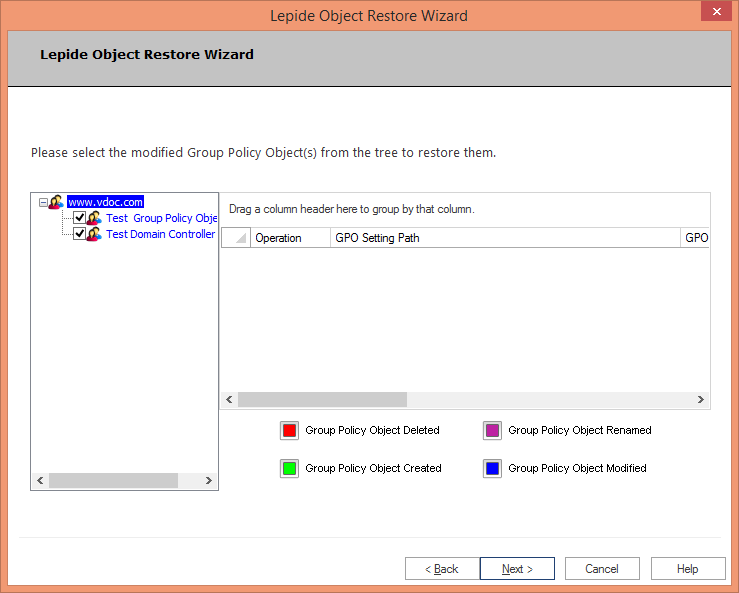Cancel the restore wizard
This screenshot has height=593, width=739.
point(602,569)
